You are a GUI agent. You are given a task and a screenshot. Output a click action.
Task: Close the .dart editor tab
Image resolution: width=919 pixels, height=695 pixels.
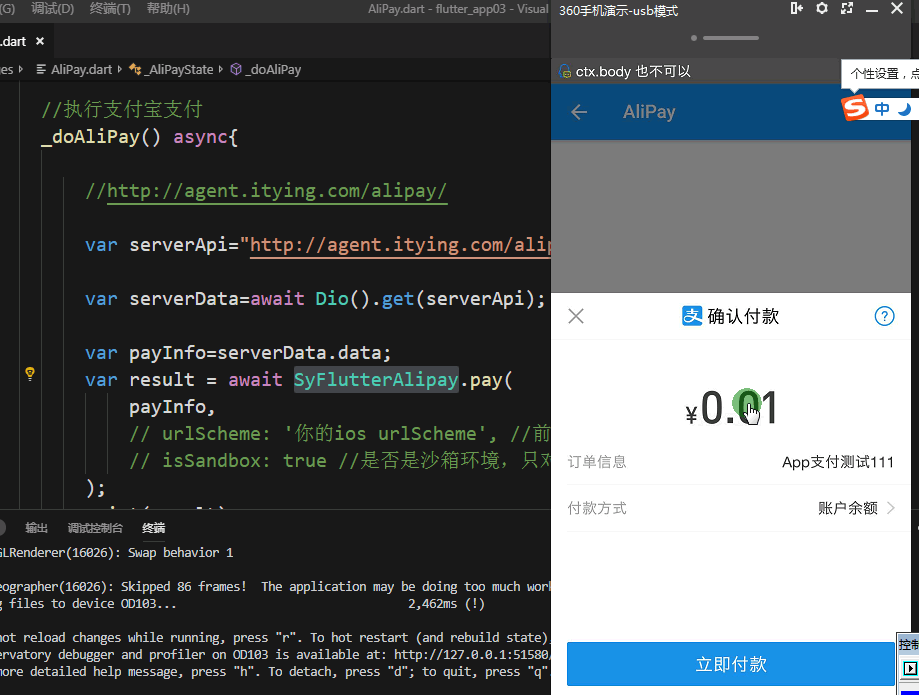[40, 41]
